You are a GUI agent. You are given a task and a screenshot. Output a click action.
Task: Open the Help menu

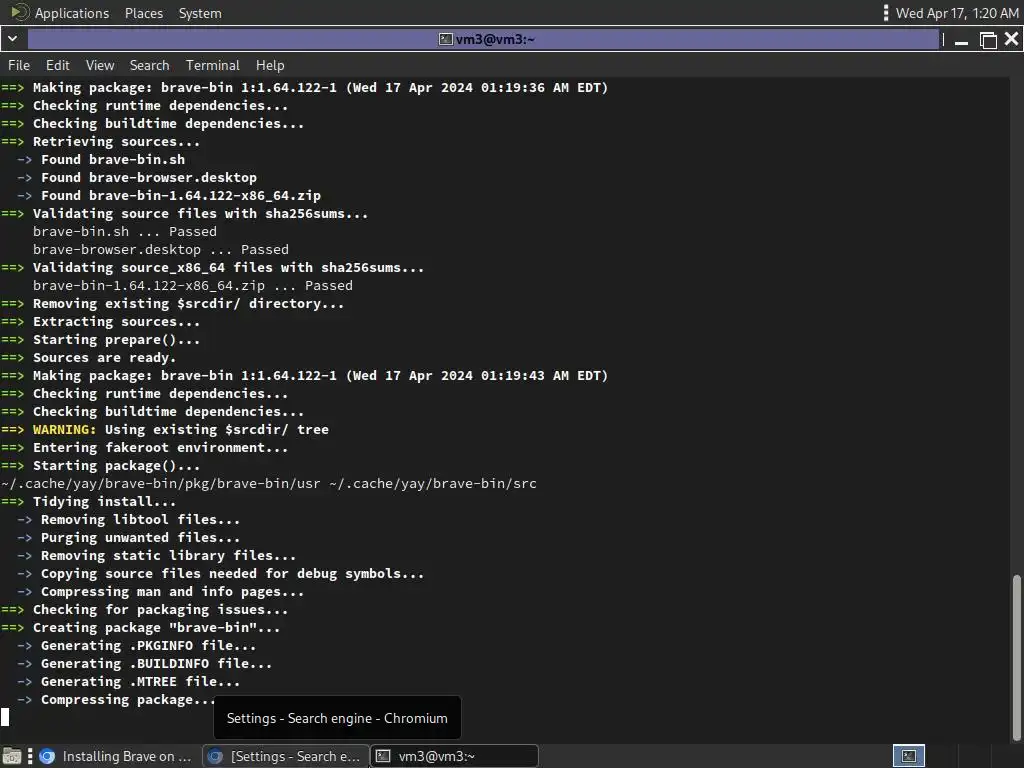(x=270, y=65)
